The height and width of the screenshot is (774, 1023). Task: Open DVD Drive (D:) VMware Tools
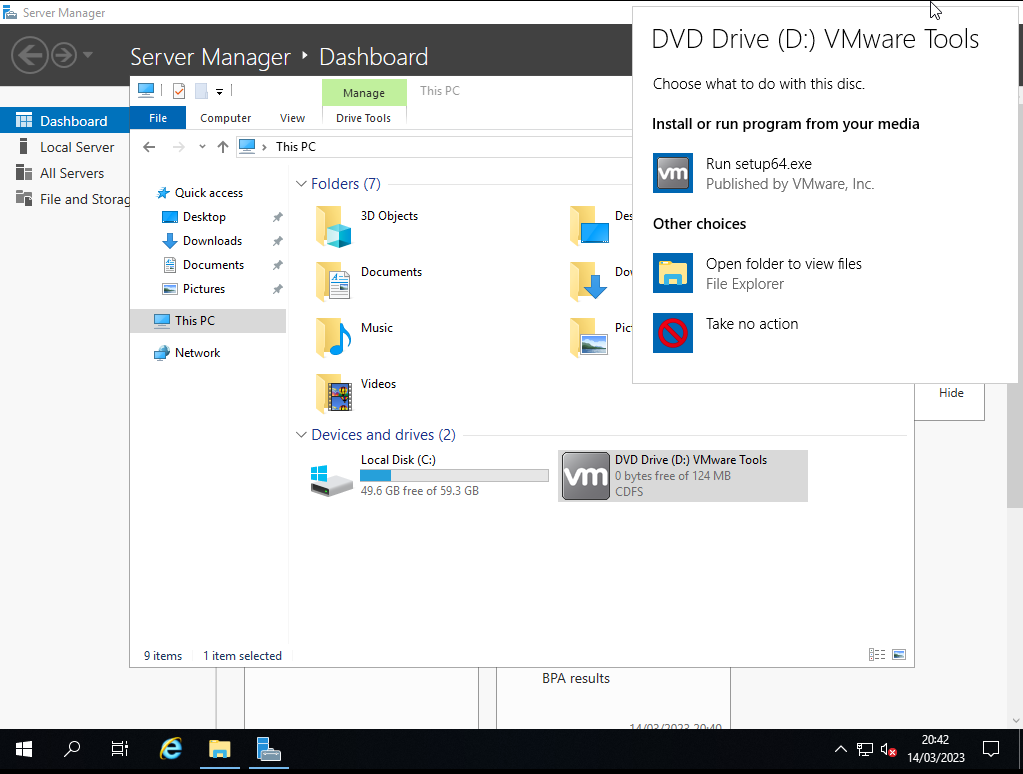coord(683,476)
